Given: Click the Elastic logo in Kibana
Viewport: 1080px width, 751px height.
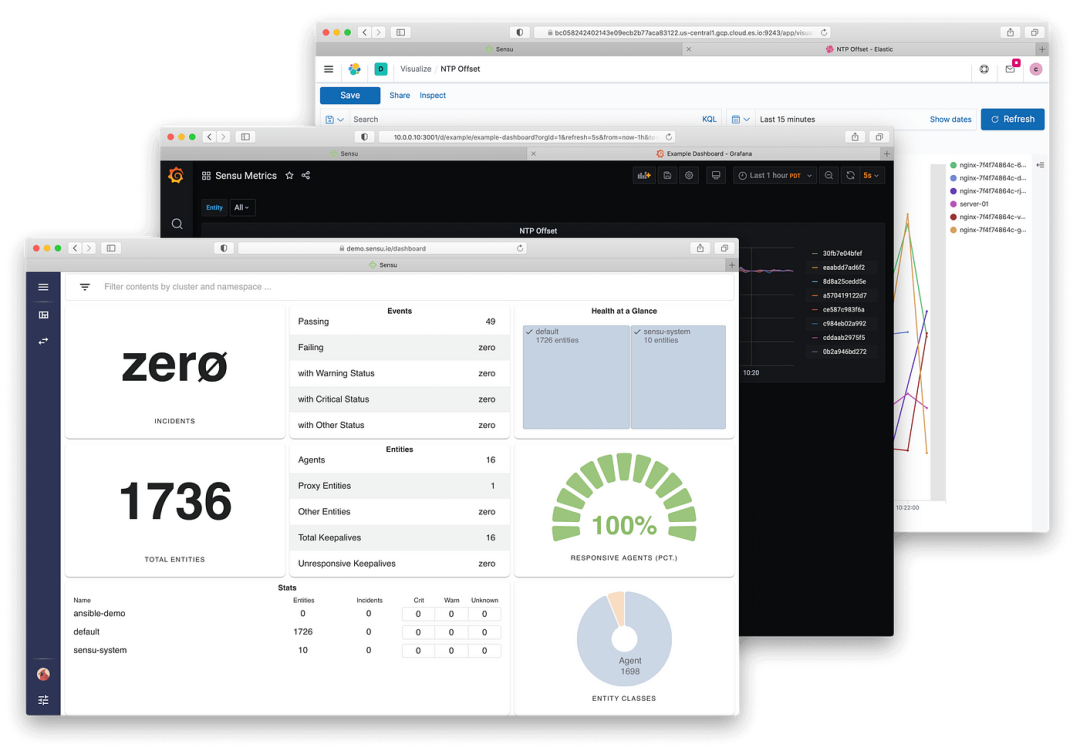Looking at the screenshot, I should (355, 69).
